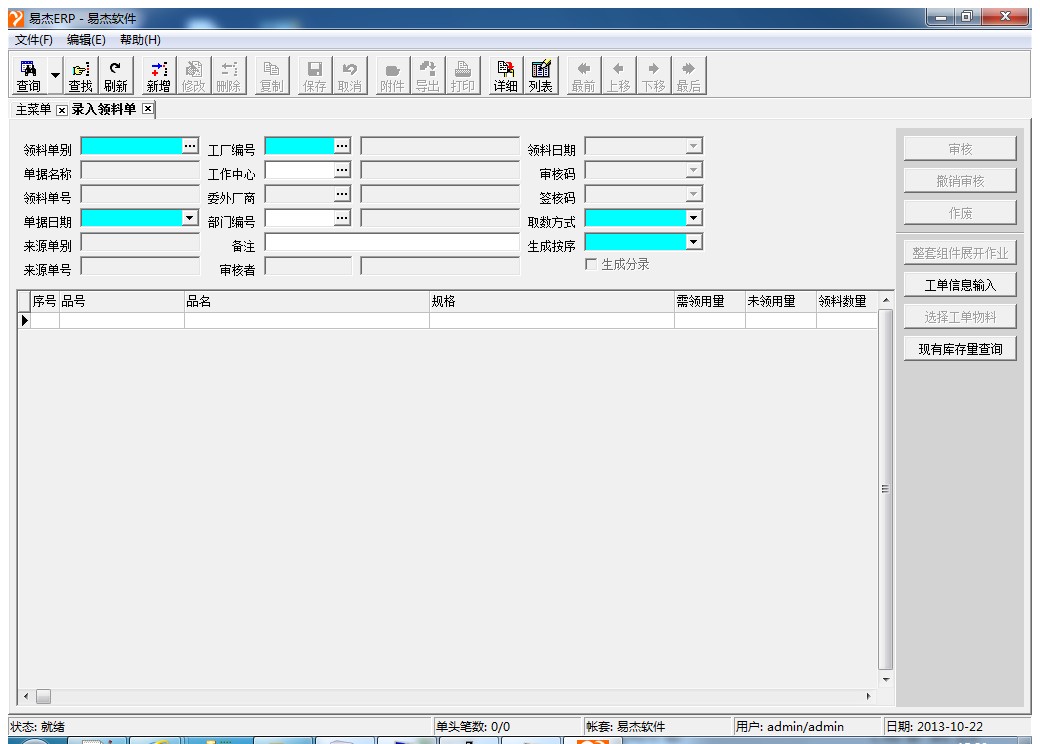The height and width of the screenshot is (744, 1040).
Task: Click the 现有库存量查询 button
Action: 960,349
